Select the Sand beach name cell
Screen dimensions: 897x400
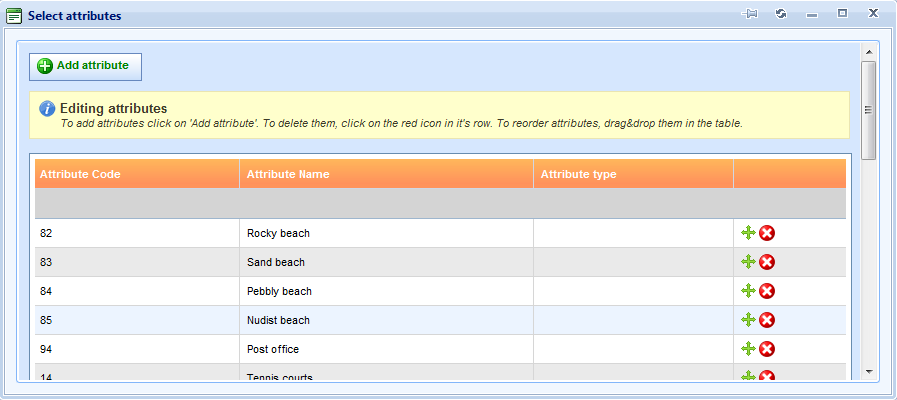point(387,262)
